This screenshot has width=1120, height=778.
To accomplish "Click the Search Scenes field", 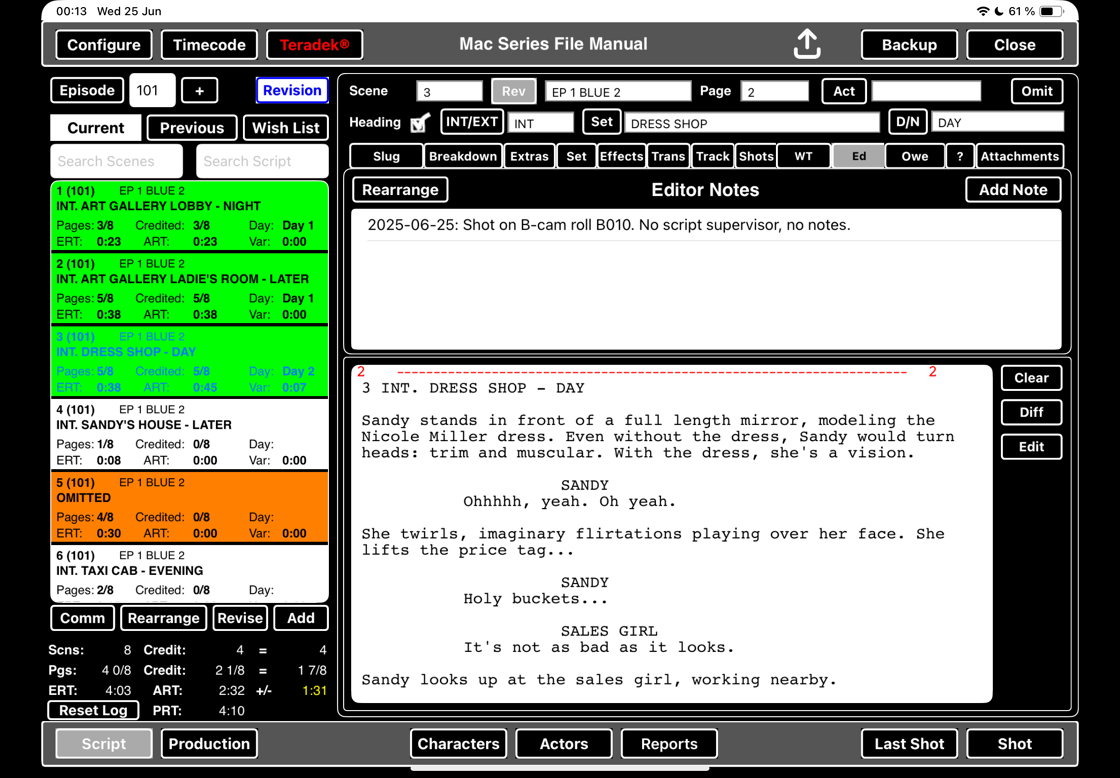I will click(116, 161).
